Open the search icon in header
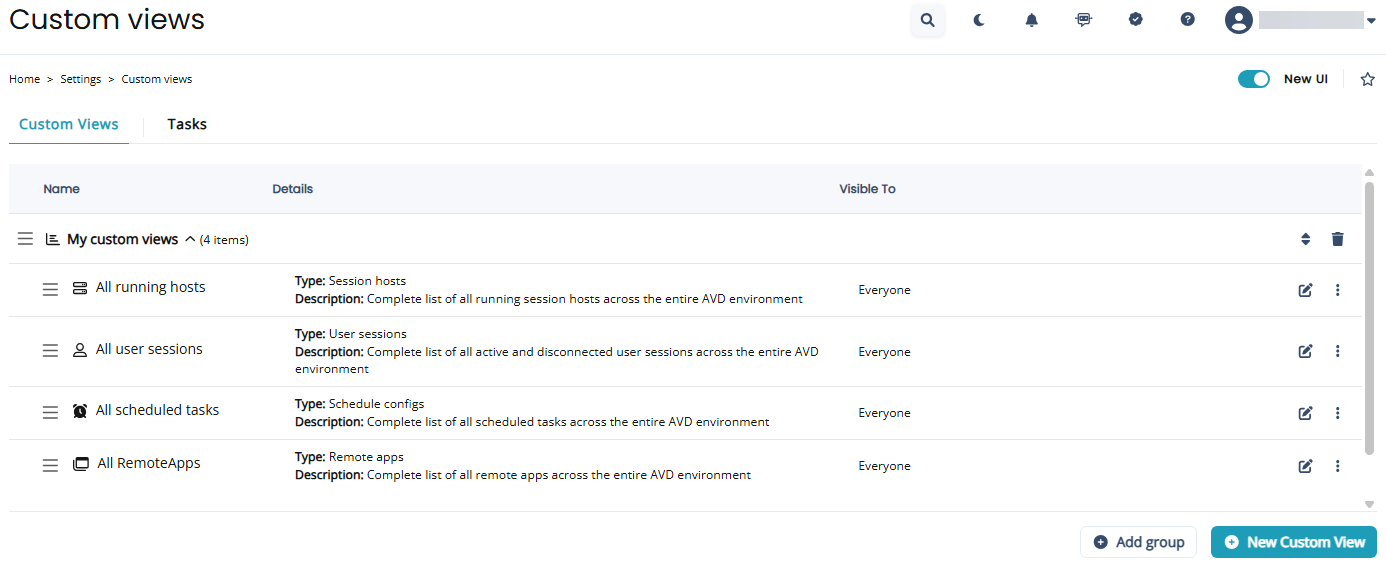 tap(928, 20)
